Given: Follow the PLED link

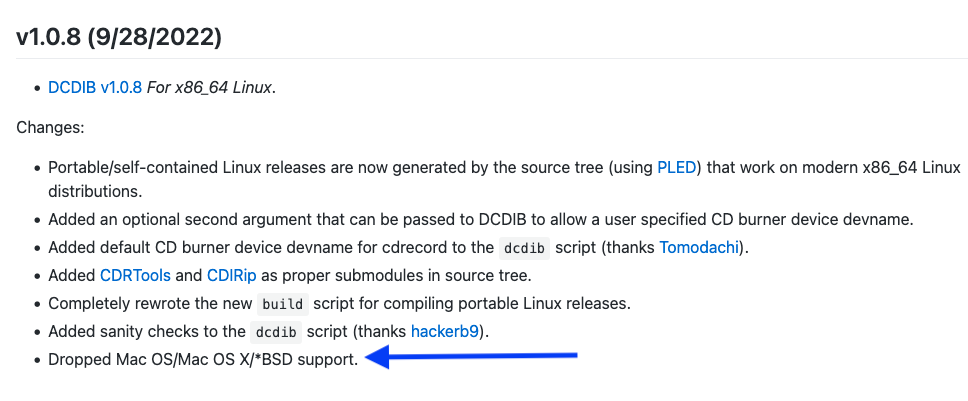Looking at the screenshot, I should [677, 168].
